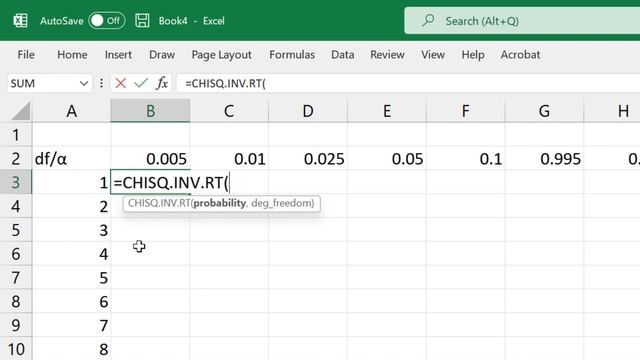
Task: Click the Excel app icon in title bar
Action: click(20, 20)
